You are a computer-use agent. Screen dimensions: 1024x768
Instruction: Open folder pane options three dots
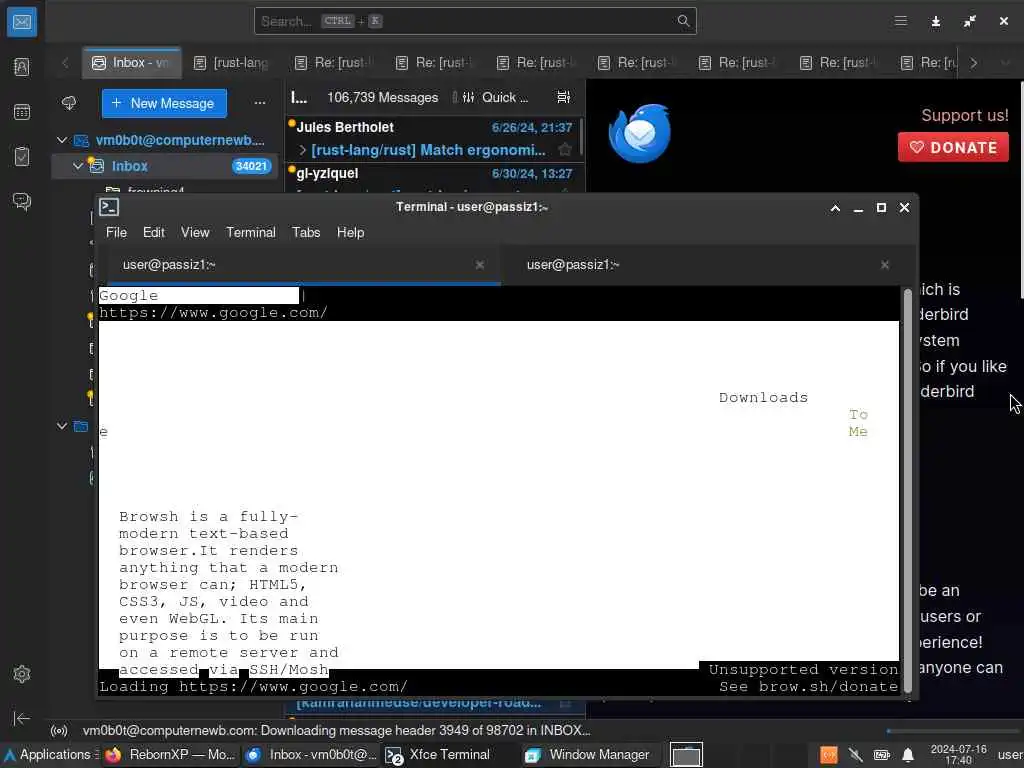tap(260, 103)
